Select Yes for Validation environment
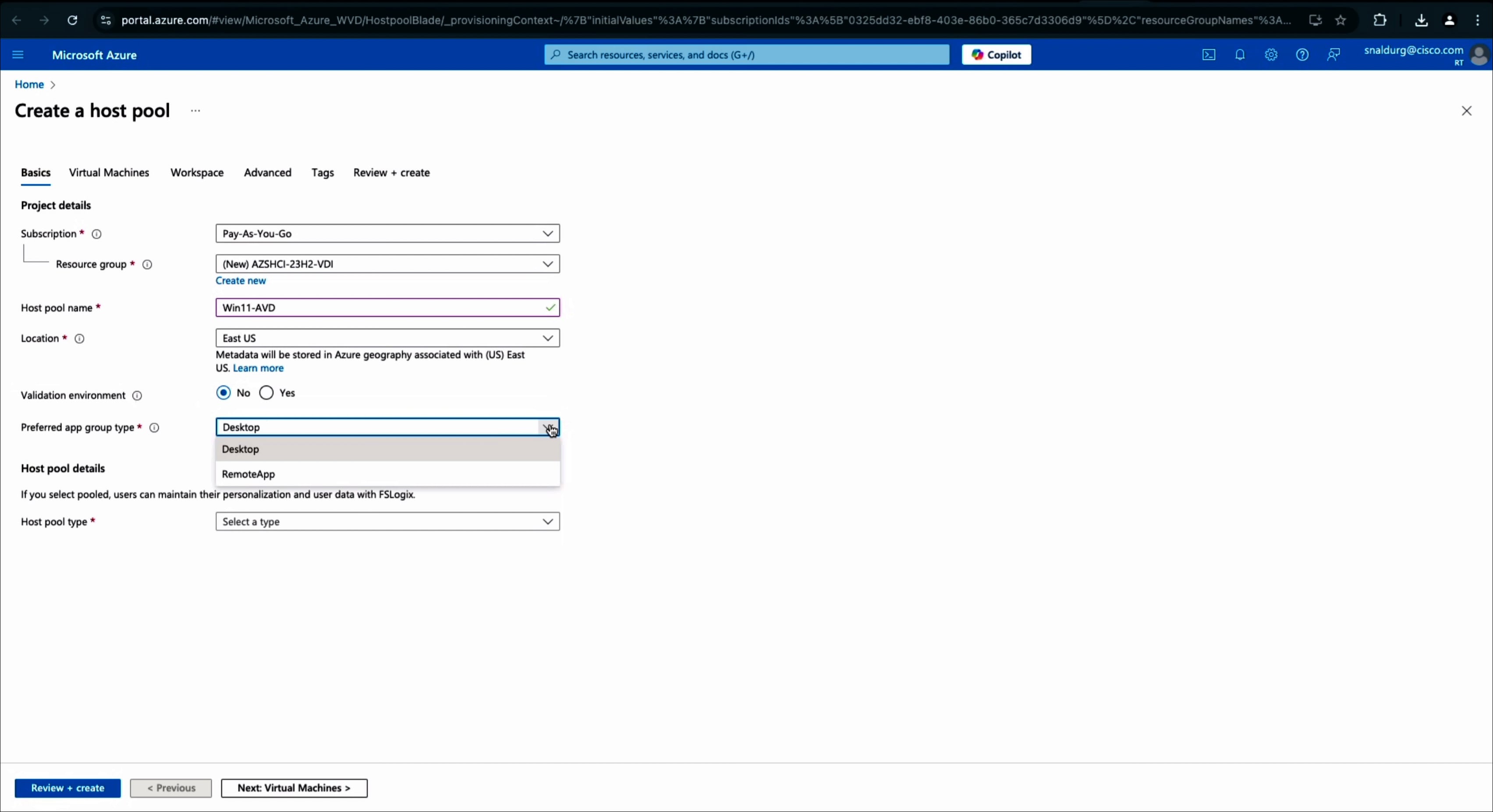 click(x=266, y=393)
